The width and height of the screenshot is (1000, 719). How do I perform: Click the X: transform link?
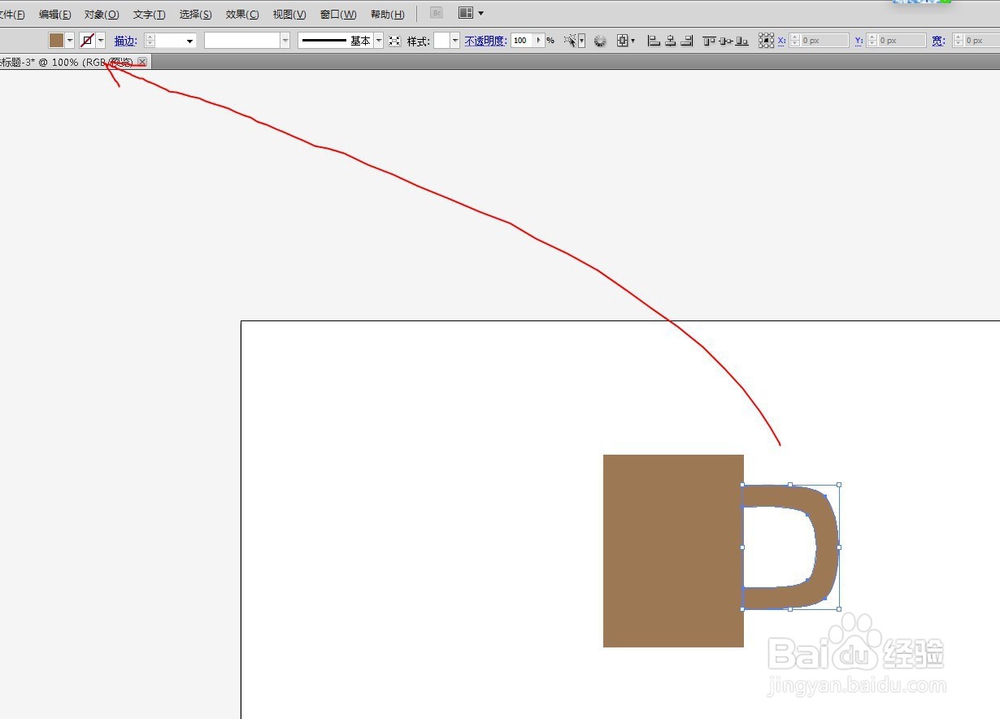[781, 41]
